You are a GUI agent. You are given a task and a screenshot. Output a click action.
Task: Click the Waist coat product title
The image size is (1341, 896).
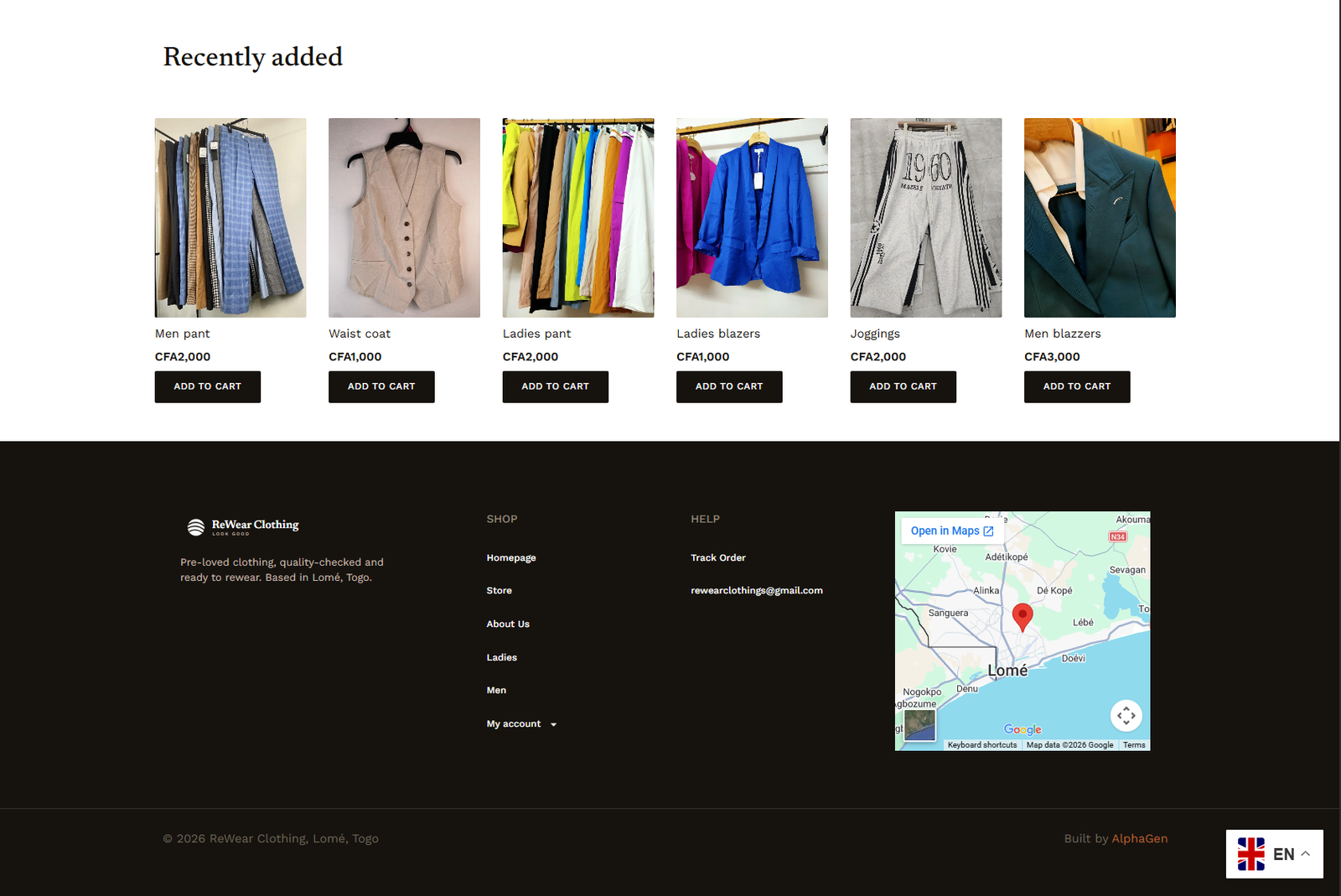[360, 334]
